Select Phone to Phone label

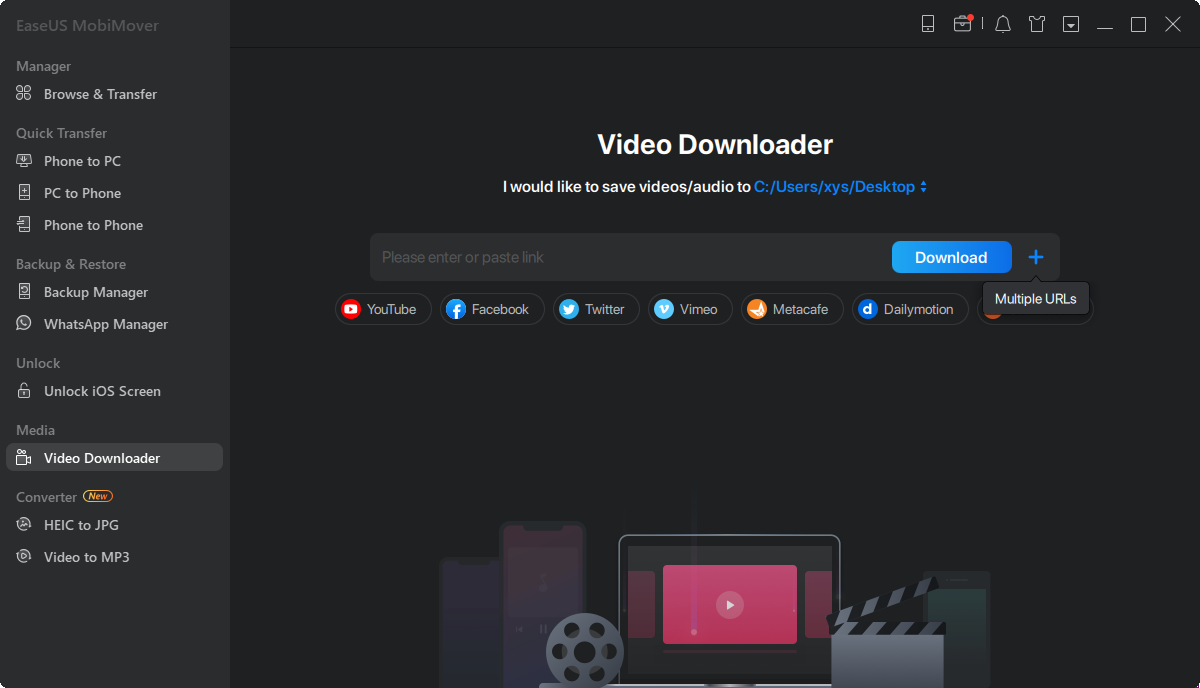[x=93, y=225]
